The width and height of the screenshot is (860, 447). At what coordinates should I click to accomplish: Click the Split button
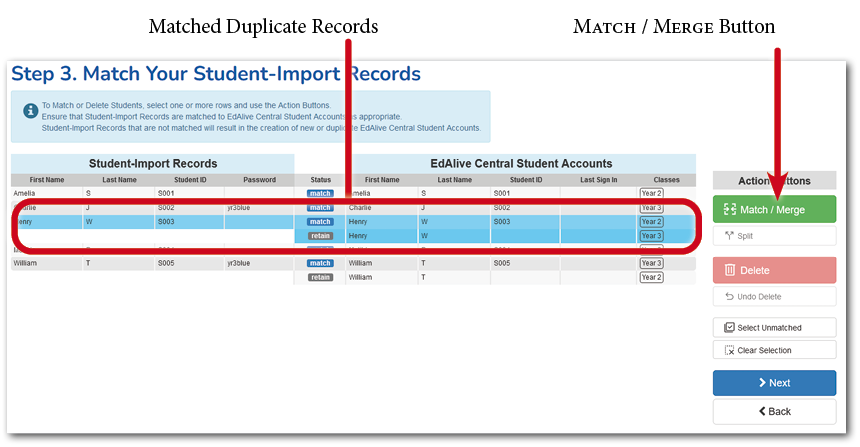[774, 236]
